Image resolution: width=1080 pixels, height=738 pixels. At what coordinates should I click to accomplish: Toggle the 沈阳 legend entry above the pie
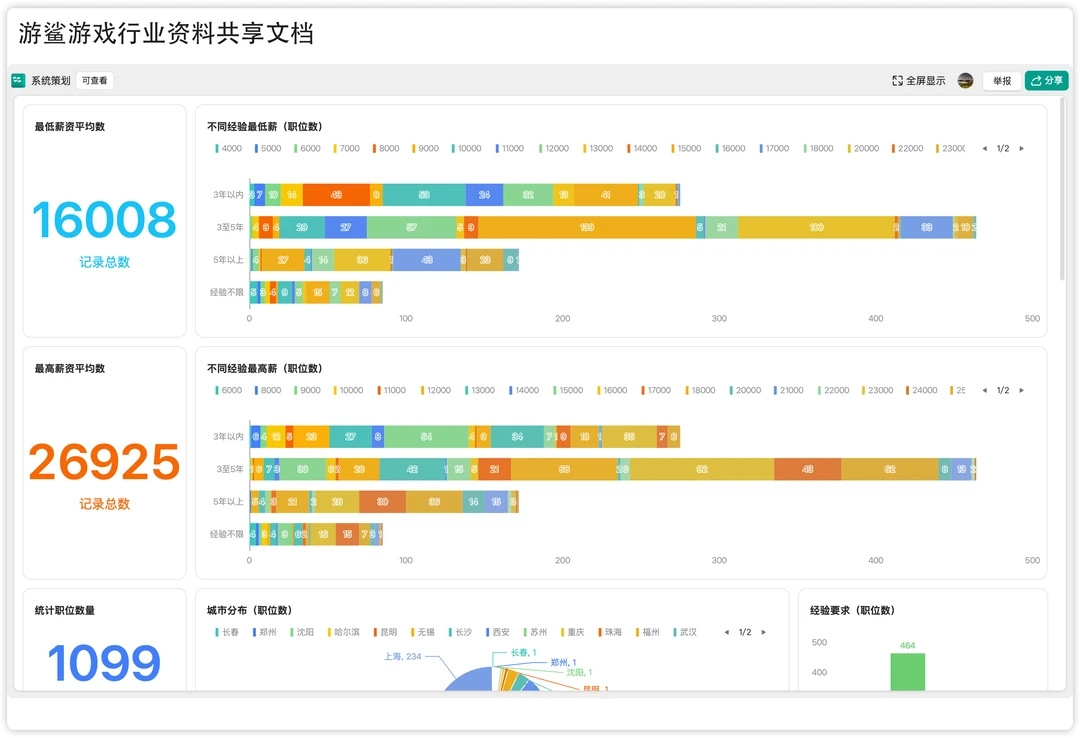[x=302, y=632]
